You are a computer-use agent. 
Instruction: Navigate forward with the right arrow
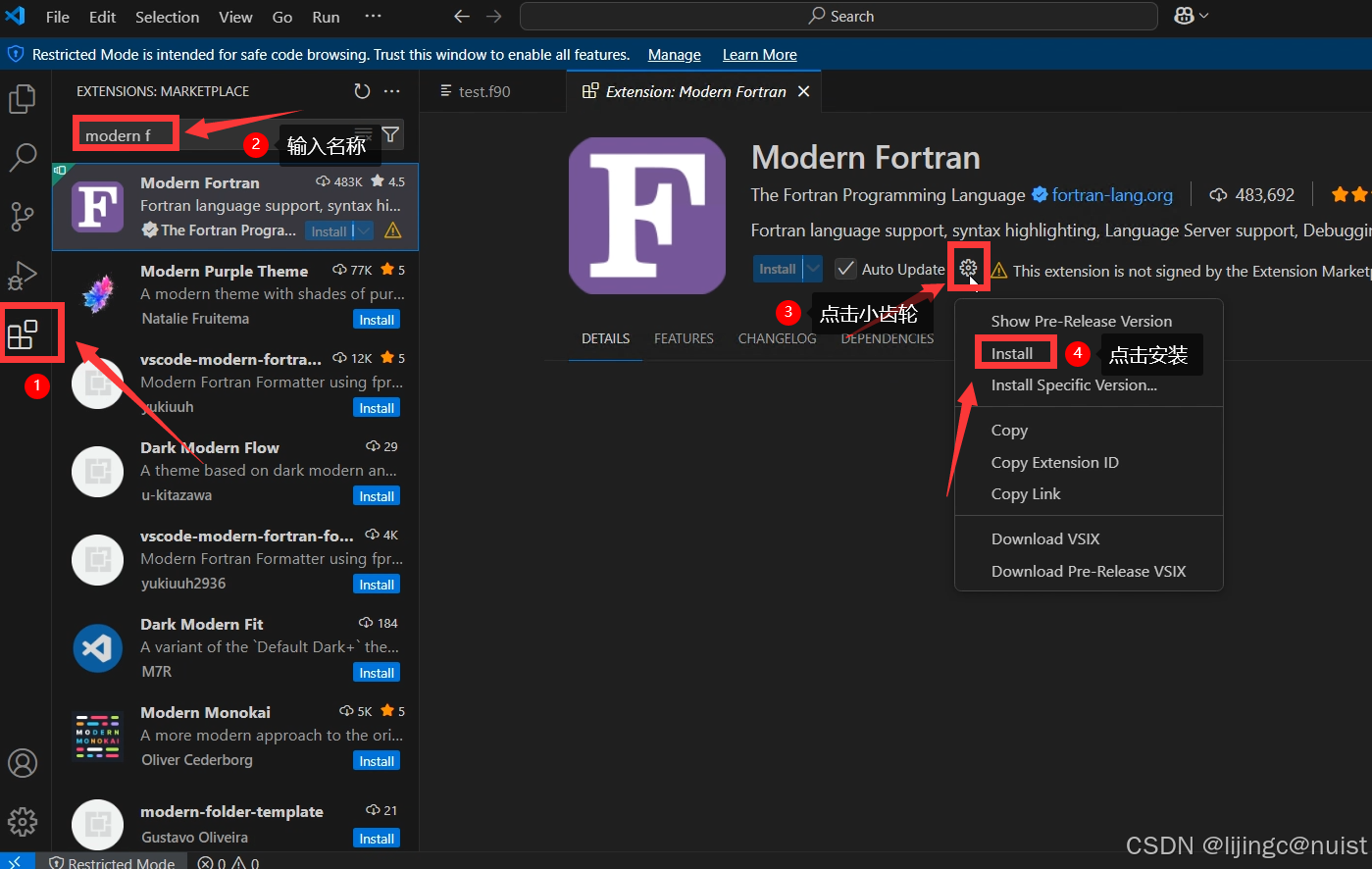click(494, 17)
